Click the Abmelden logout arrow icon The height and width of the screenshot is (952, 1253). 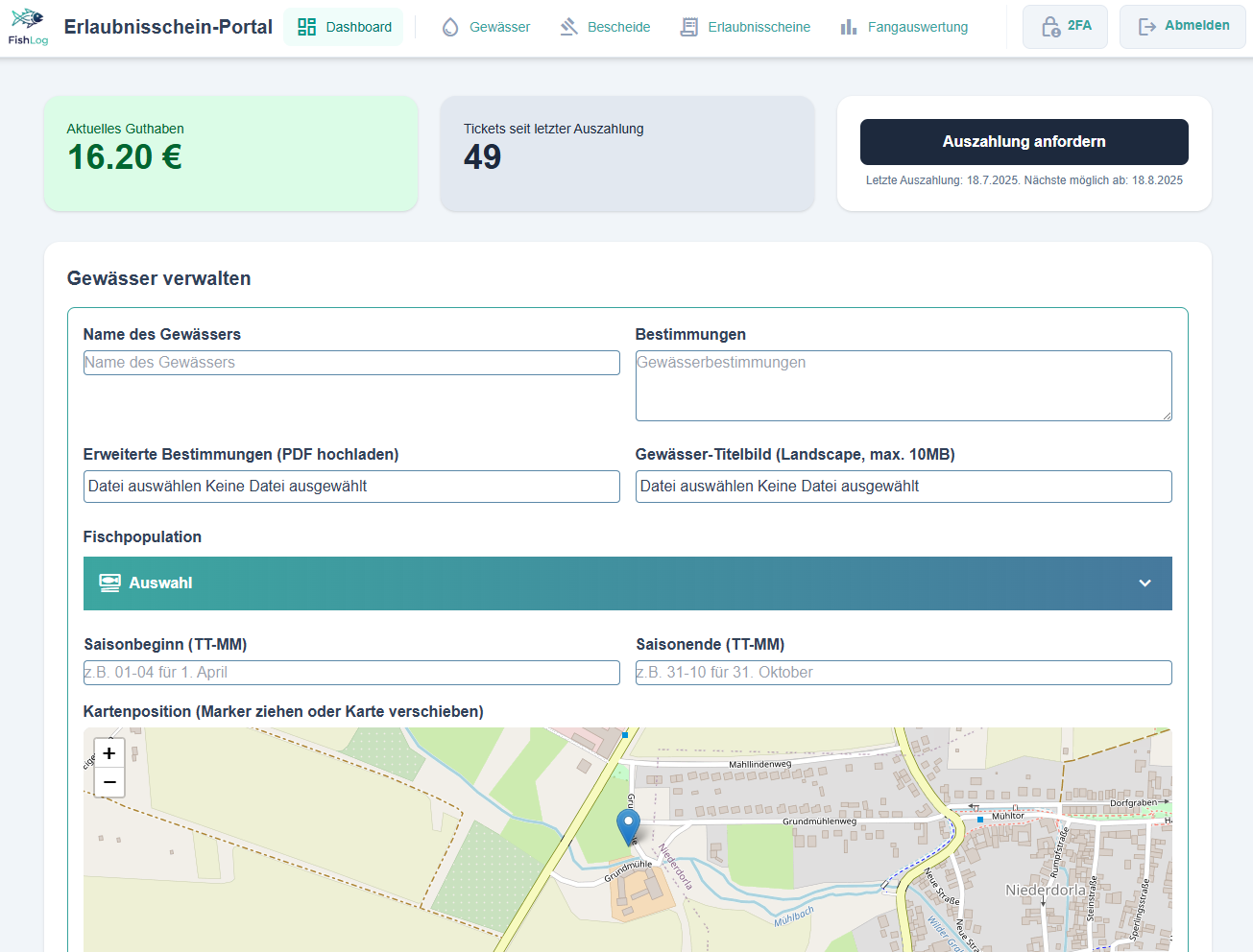click(x=1147, y=26)
